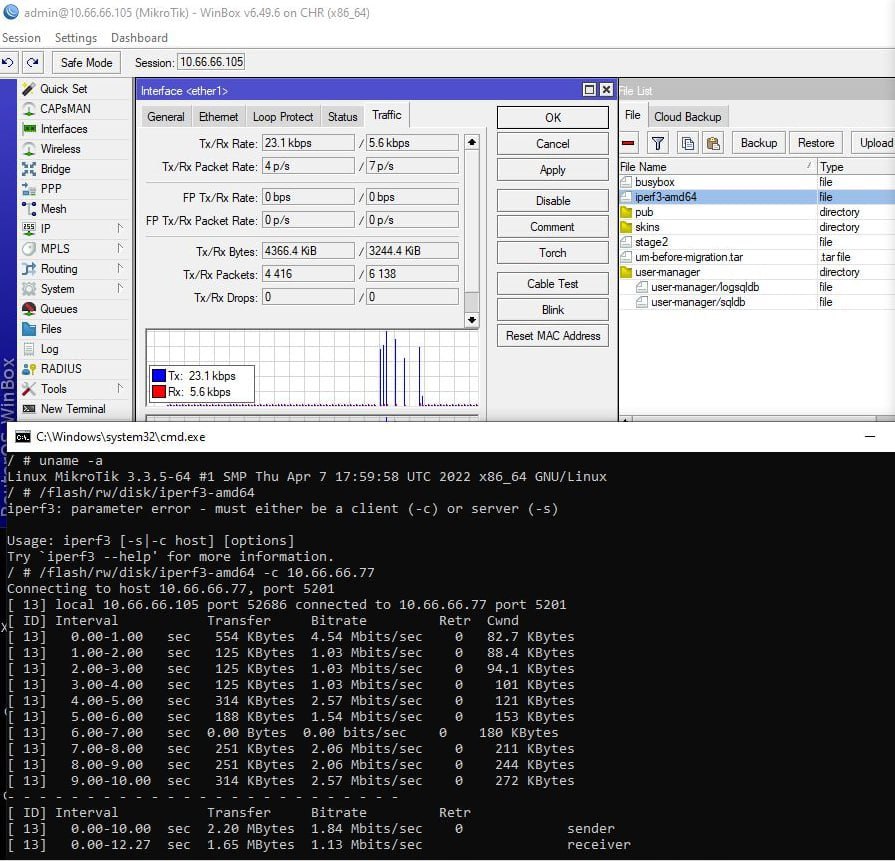Image resolution: width=895 pixels, height=861 pixels.
Task: Open the Session menu
Action: pos(22,38)
